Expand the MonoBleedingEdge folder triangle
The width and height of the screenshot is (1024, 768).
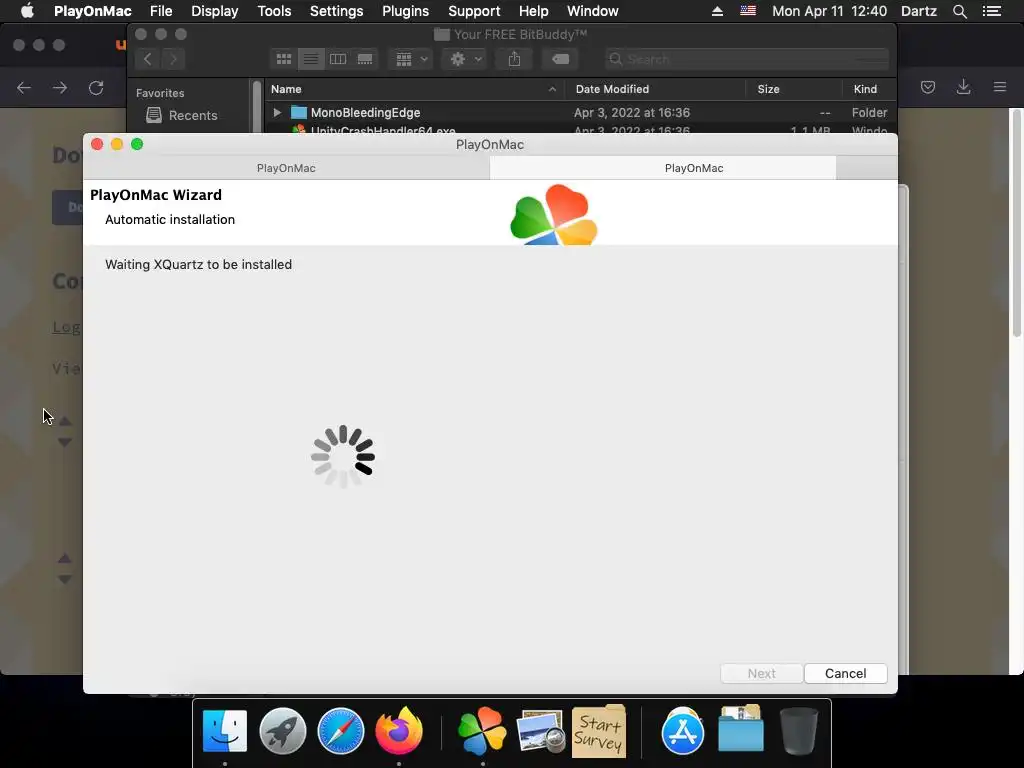pos(277,112)
